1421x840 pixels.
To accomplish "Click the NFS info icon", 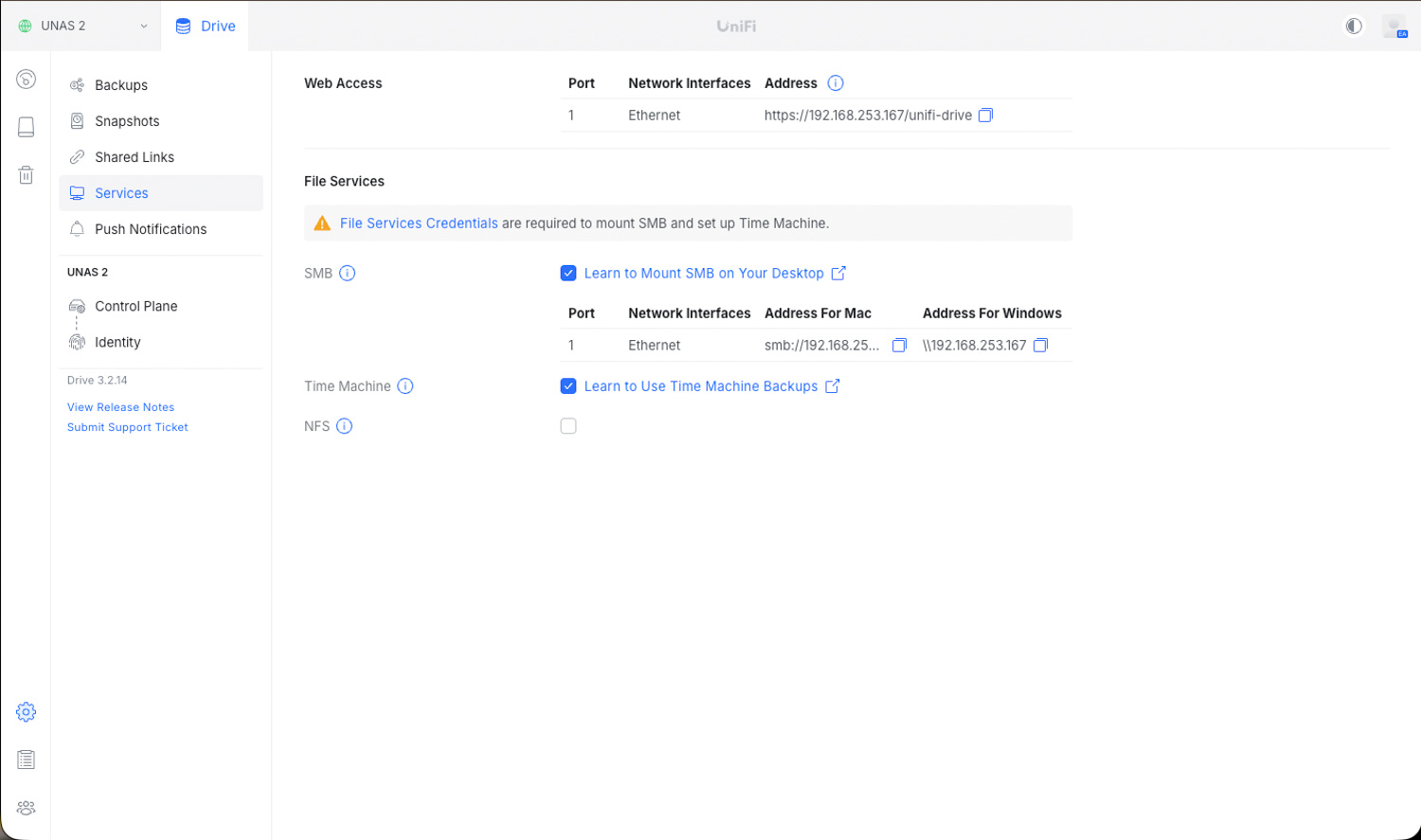I will (345, 426).
